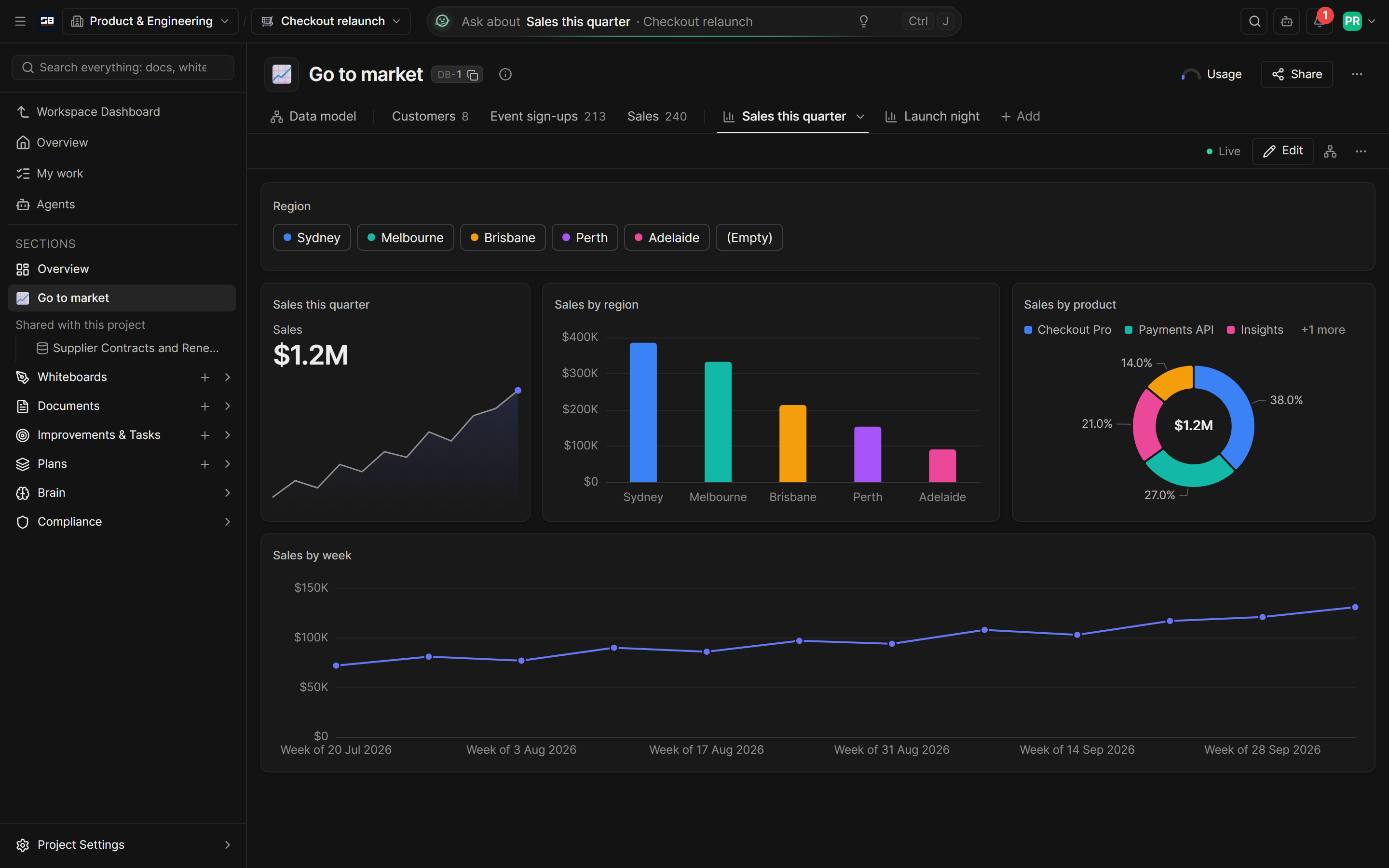
Task: Add a new view tab
Action: (x=1021, y=117)
